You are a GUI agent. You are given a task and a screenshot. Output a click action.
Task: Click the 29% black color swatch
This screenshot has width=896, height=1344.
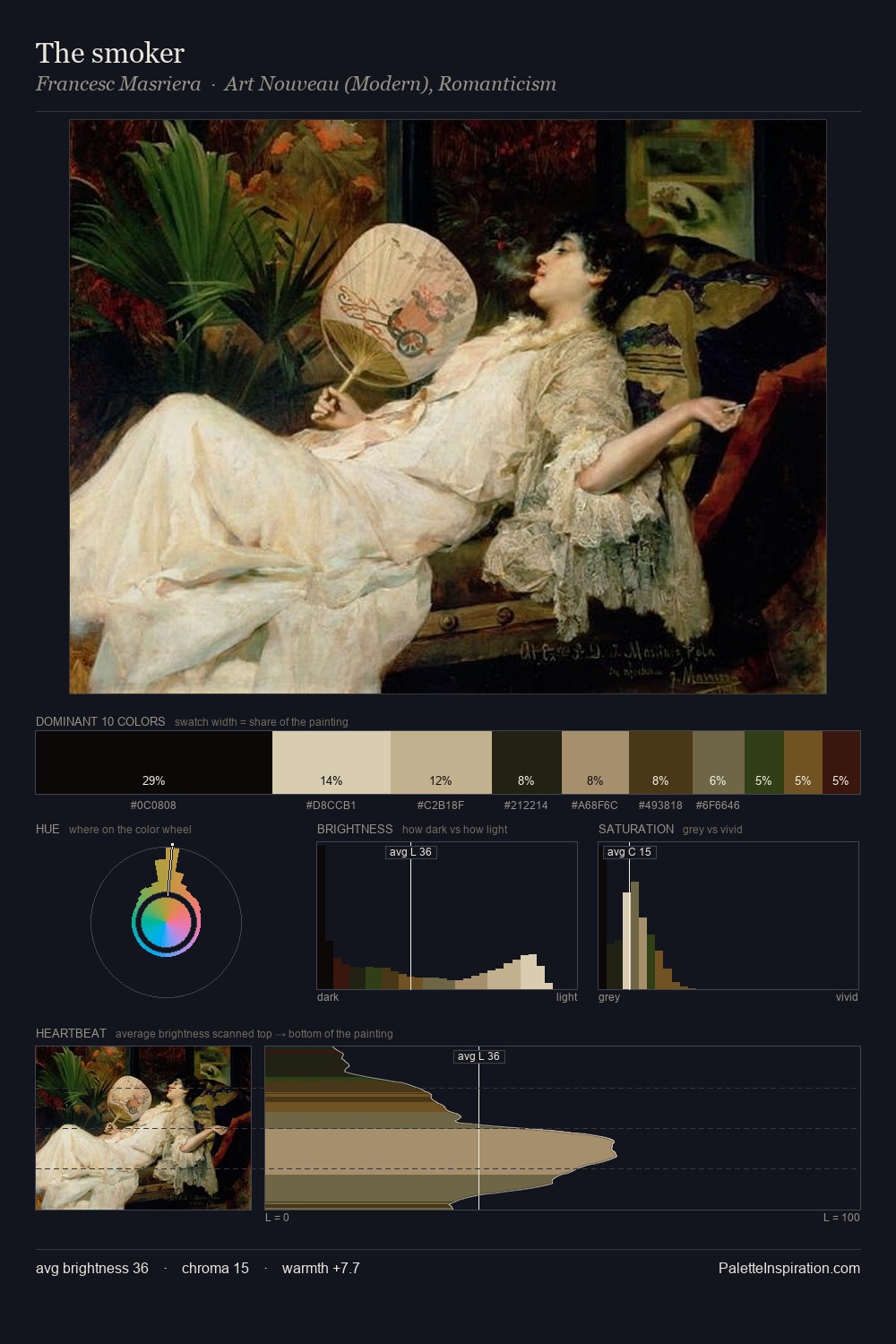click(154, 762)
